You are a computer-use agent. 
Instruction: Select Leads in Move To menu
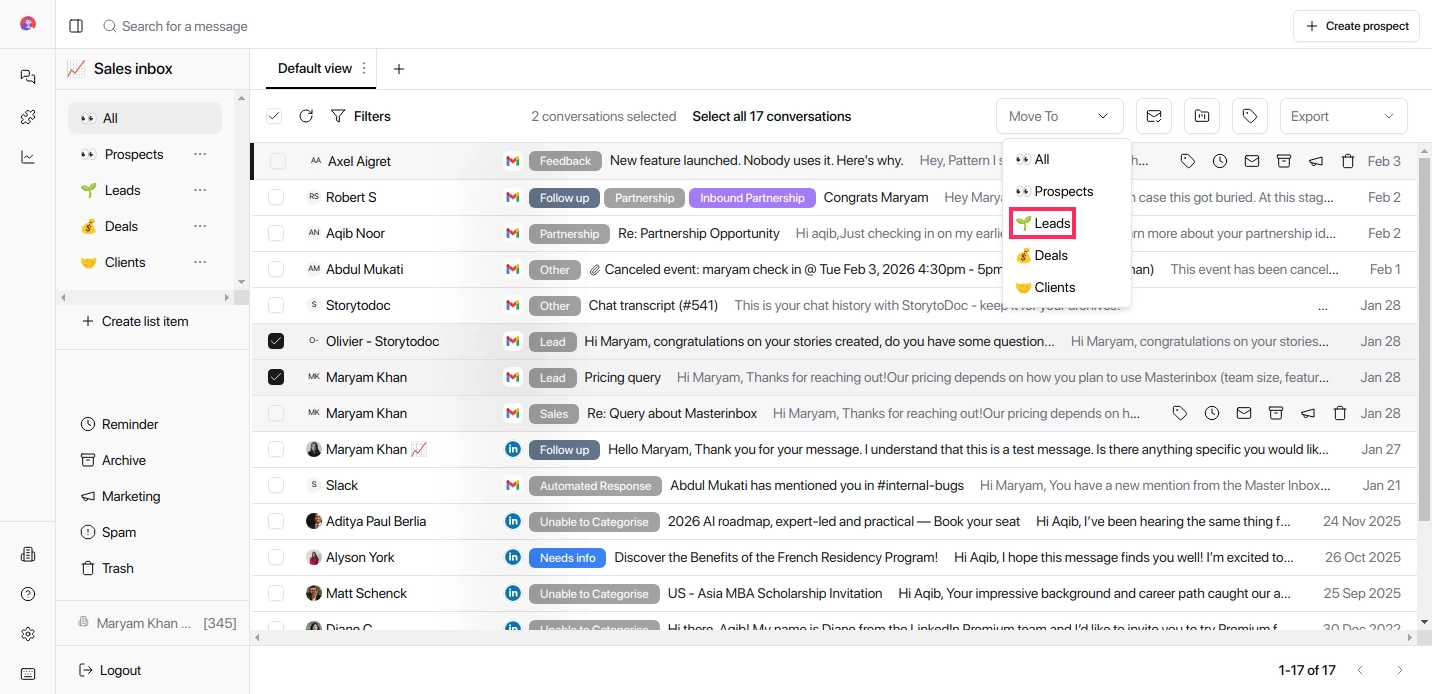[x=1043, y=223]
